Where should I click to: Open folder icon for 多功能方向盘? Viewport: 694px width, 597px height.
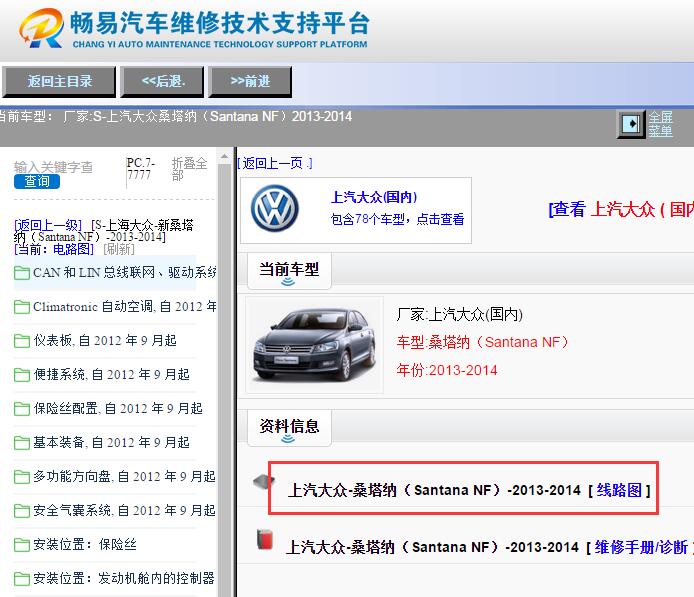22,477
